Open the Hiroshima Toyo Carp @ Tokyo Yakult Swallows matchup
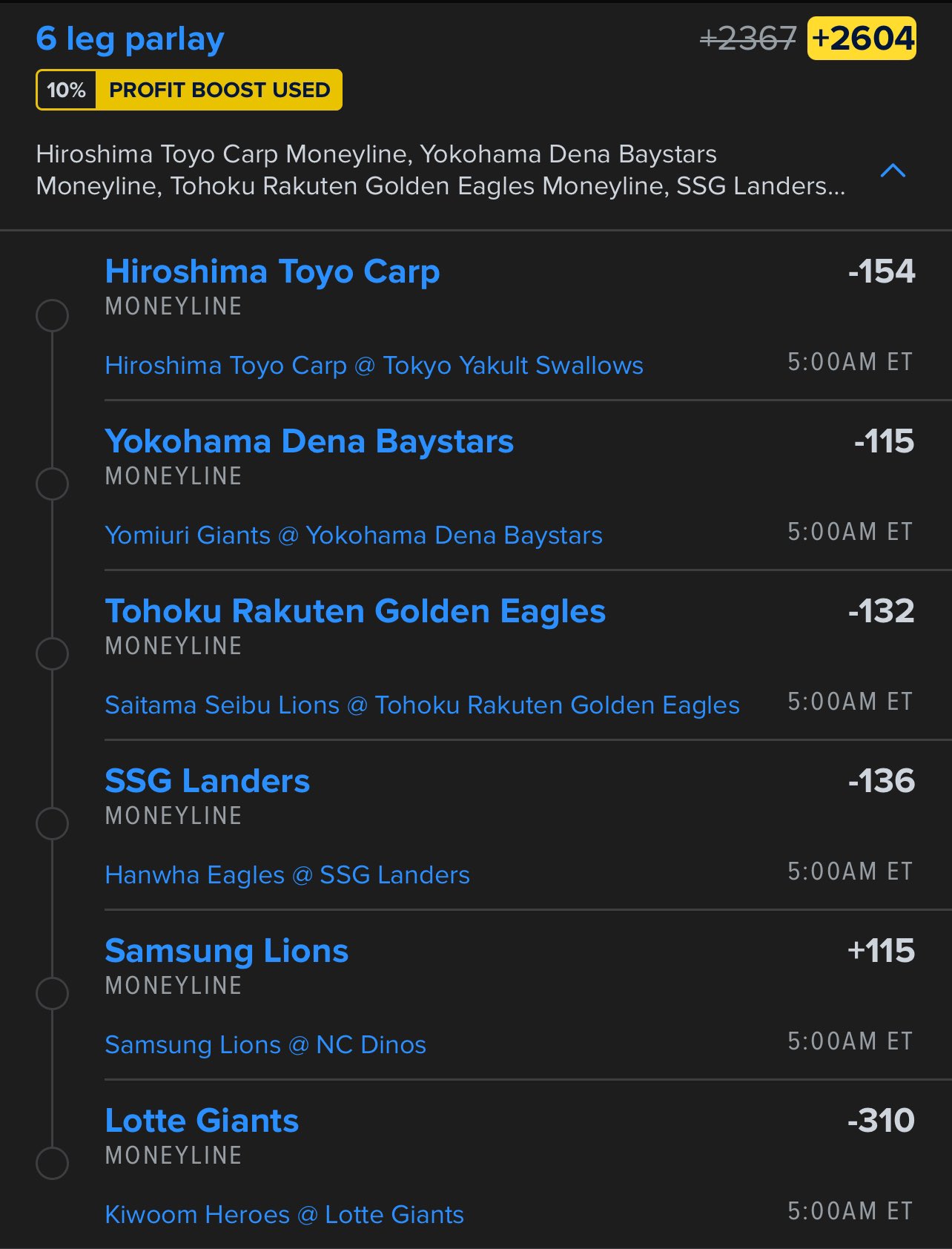 374,366
